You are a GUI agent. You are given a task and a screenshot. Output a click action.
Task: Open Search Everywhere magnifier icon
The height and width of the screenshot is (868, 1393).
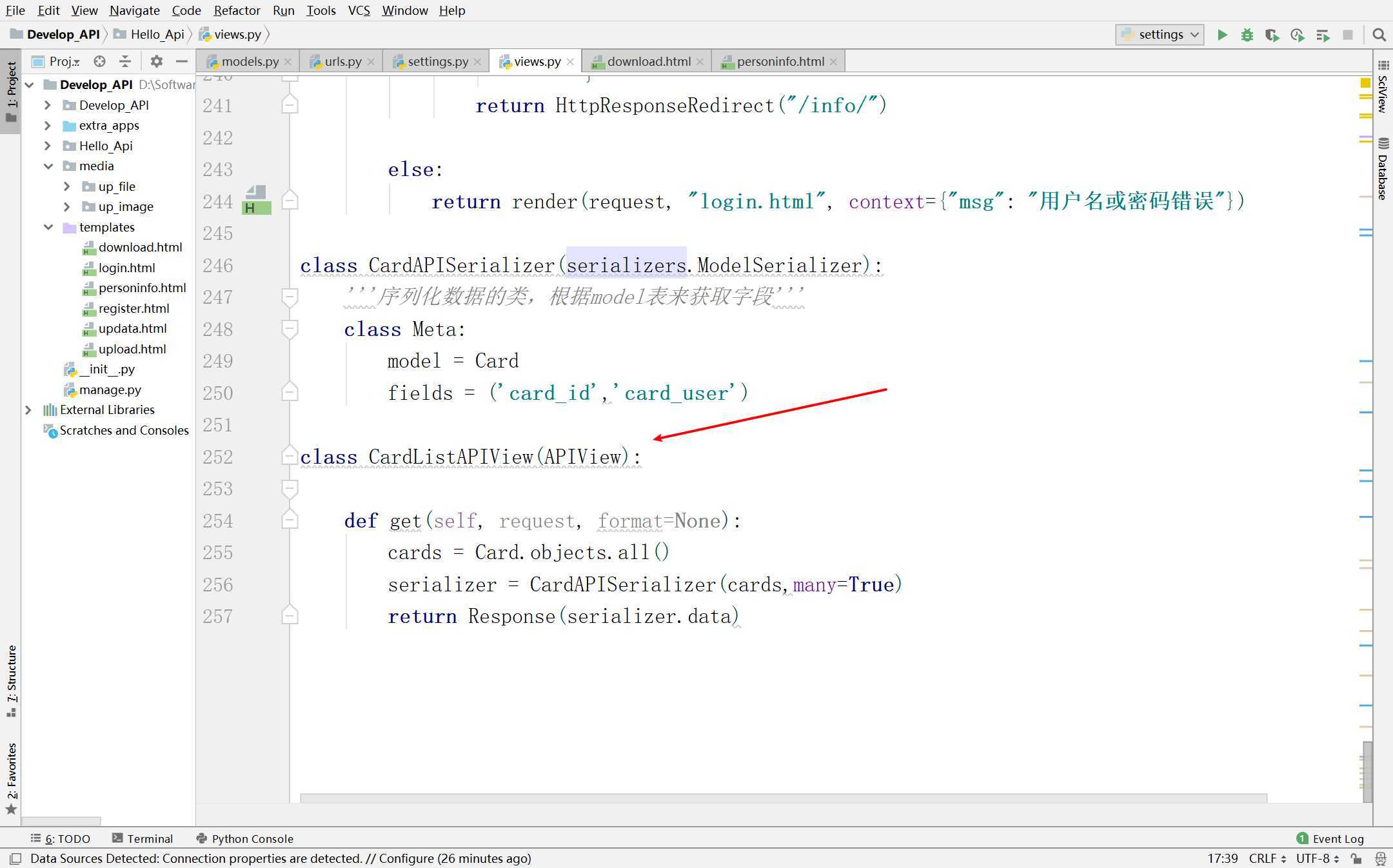(1379, 35)
